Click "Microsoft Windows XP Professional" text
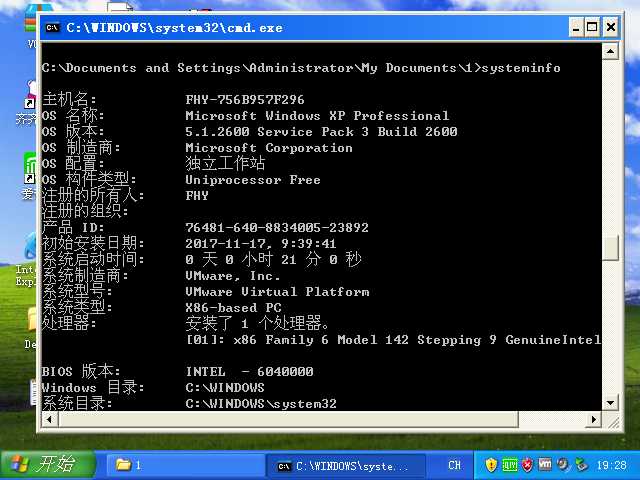The image size is (640, 480). [317, 116]
